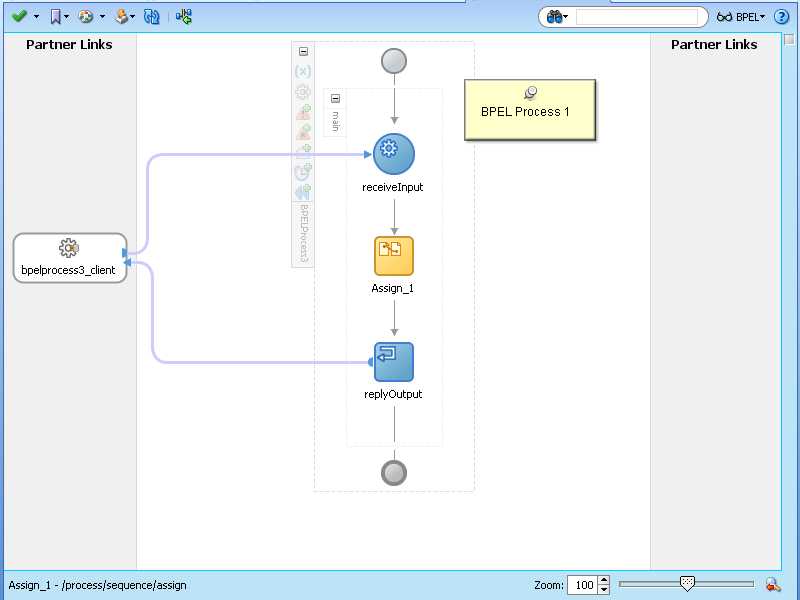This screenshot has width=800, height=600.
Task: Select the replyOutput activity icon
Action: pyautogui.click(x=393, y=360)
